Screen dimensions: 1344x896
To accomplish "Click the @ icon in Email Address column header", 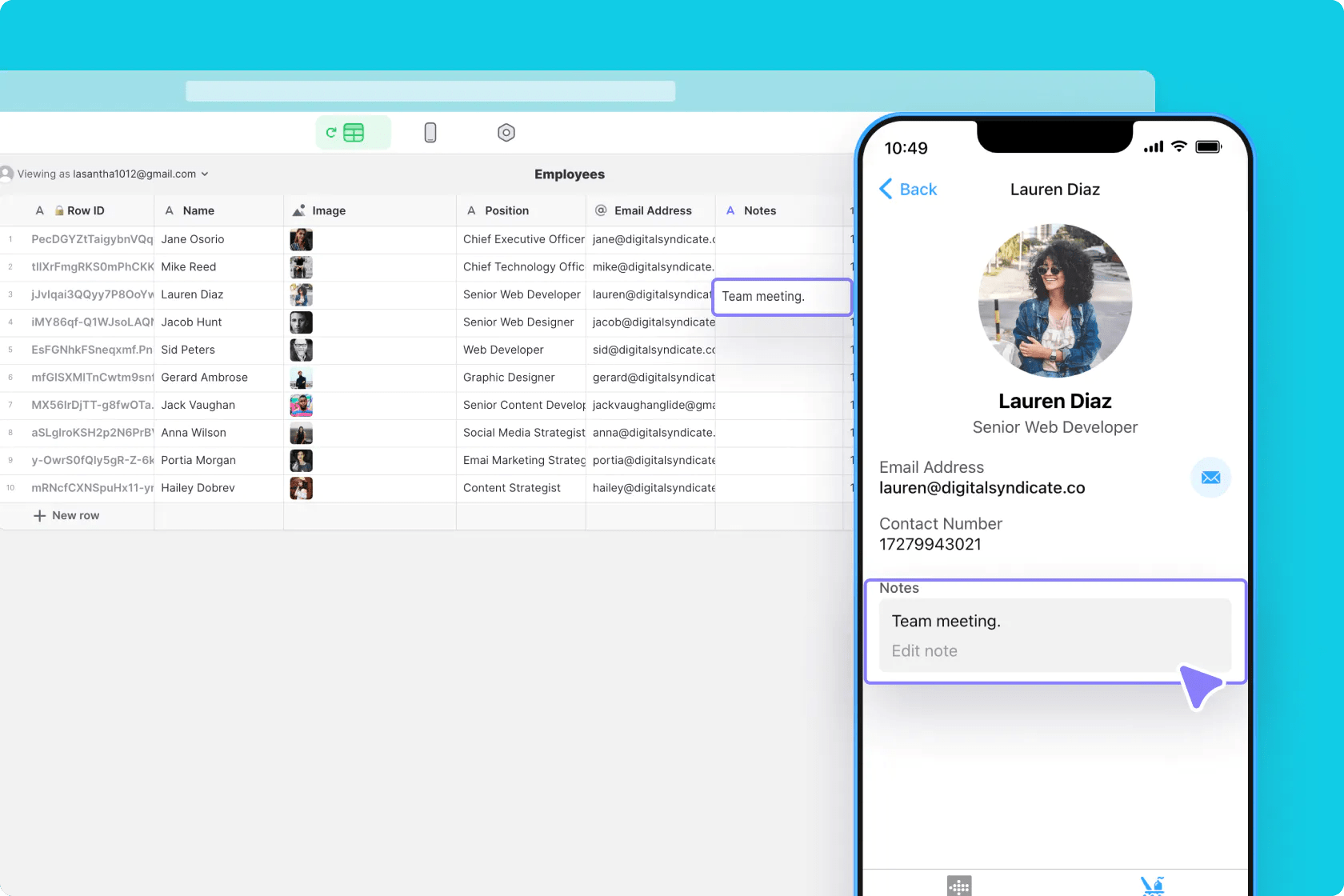I will point(600,210).
